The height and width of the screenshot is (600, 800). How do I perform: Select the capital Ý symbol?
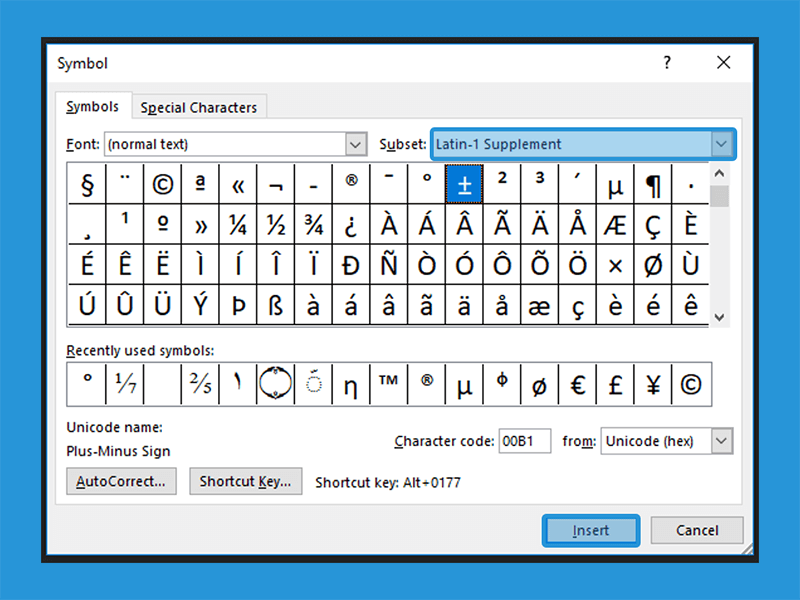[x=201, y=305]
